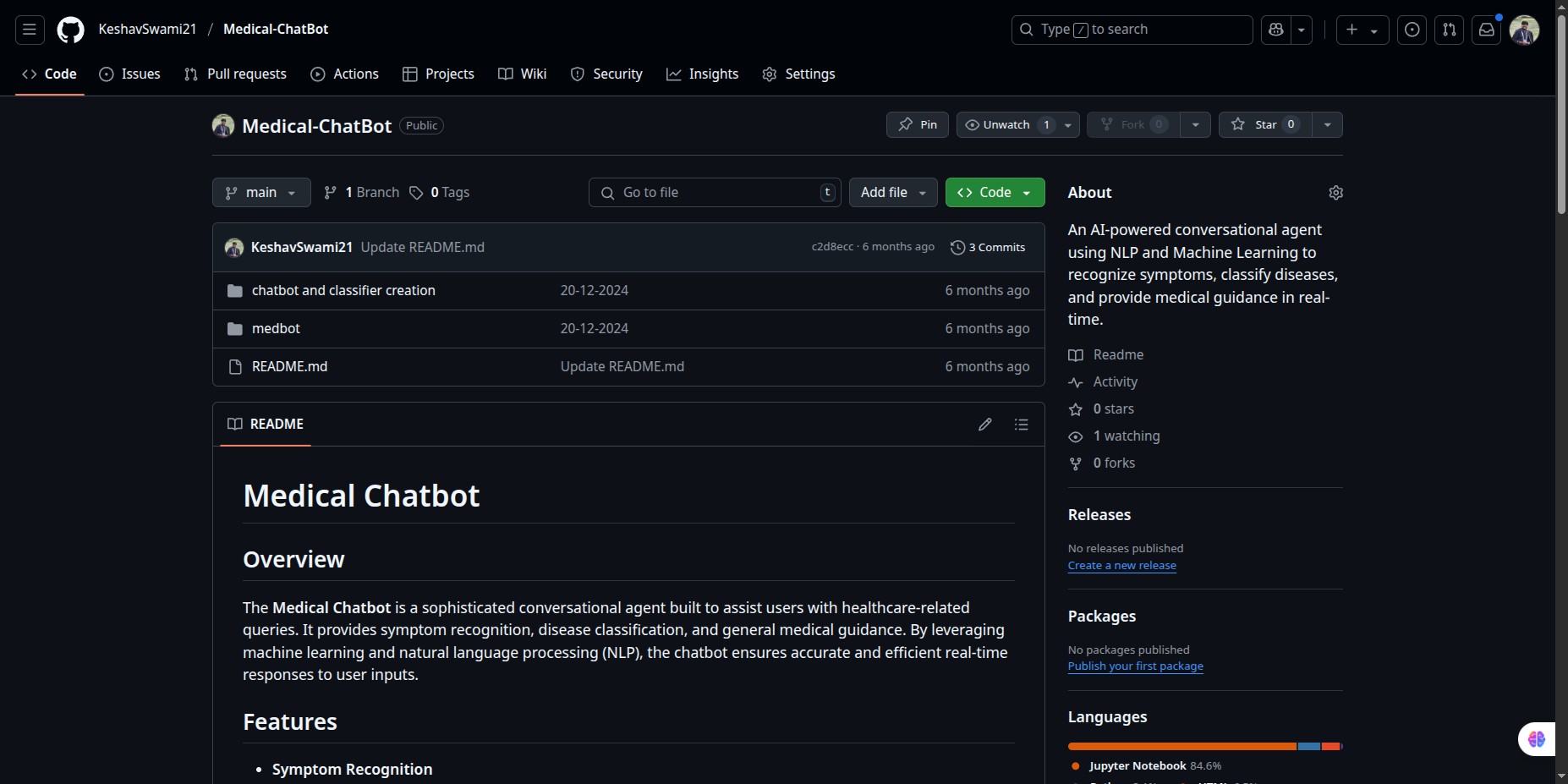Open the Readme link in About
This screenshot has width=1568, height=784.
pos(1106,355)
